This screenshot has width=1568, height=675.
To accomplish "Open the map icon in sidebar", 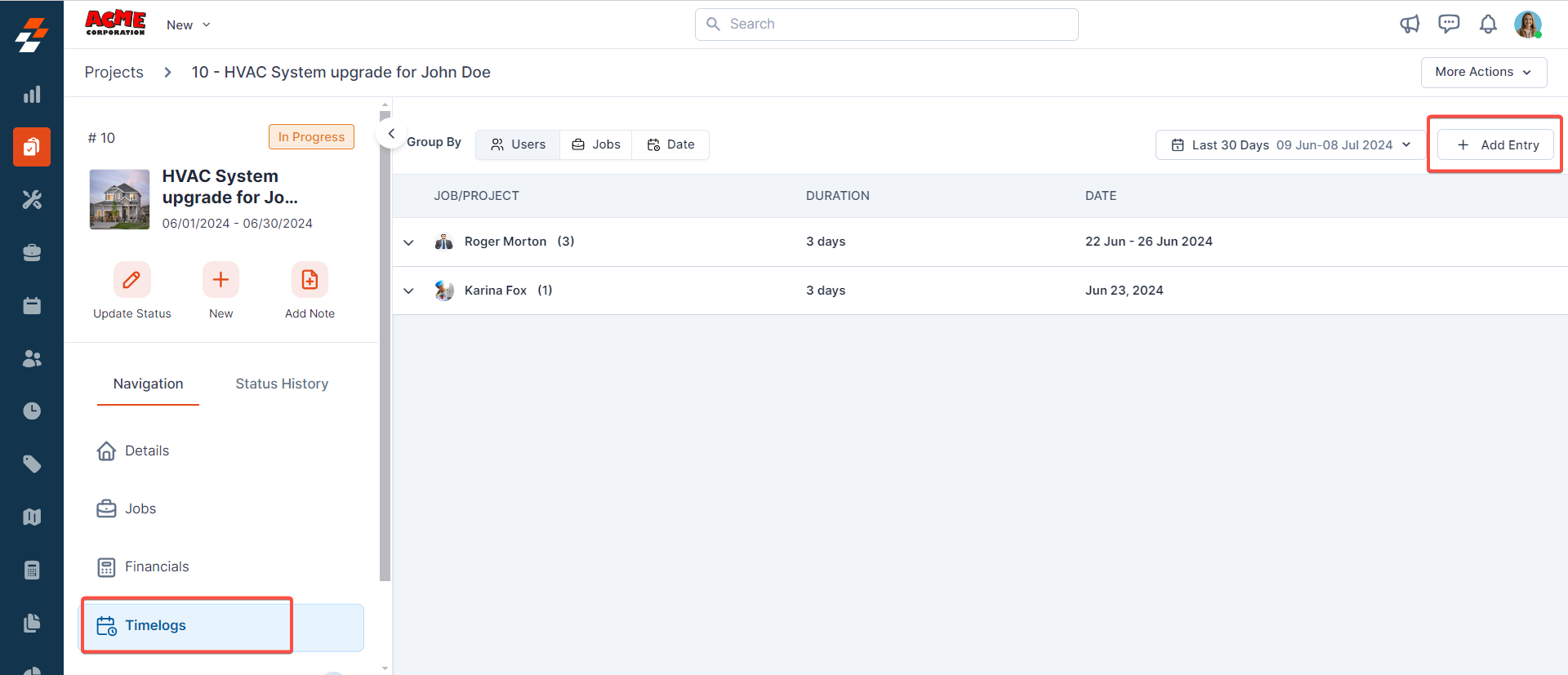I will point(32,517).
